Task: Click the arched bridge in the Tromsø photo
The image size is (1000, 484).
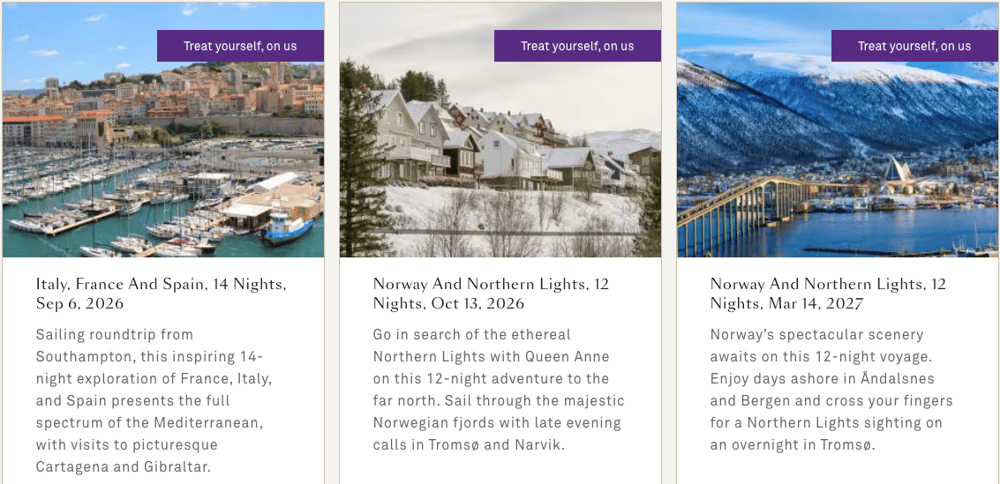Action: (x=740, y=198)
